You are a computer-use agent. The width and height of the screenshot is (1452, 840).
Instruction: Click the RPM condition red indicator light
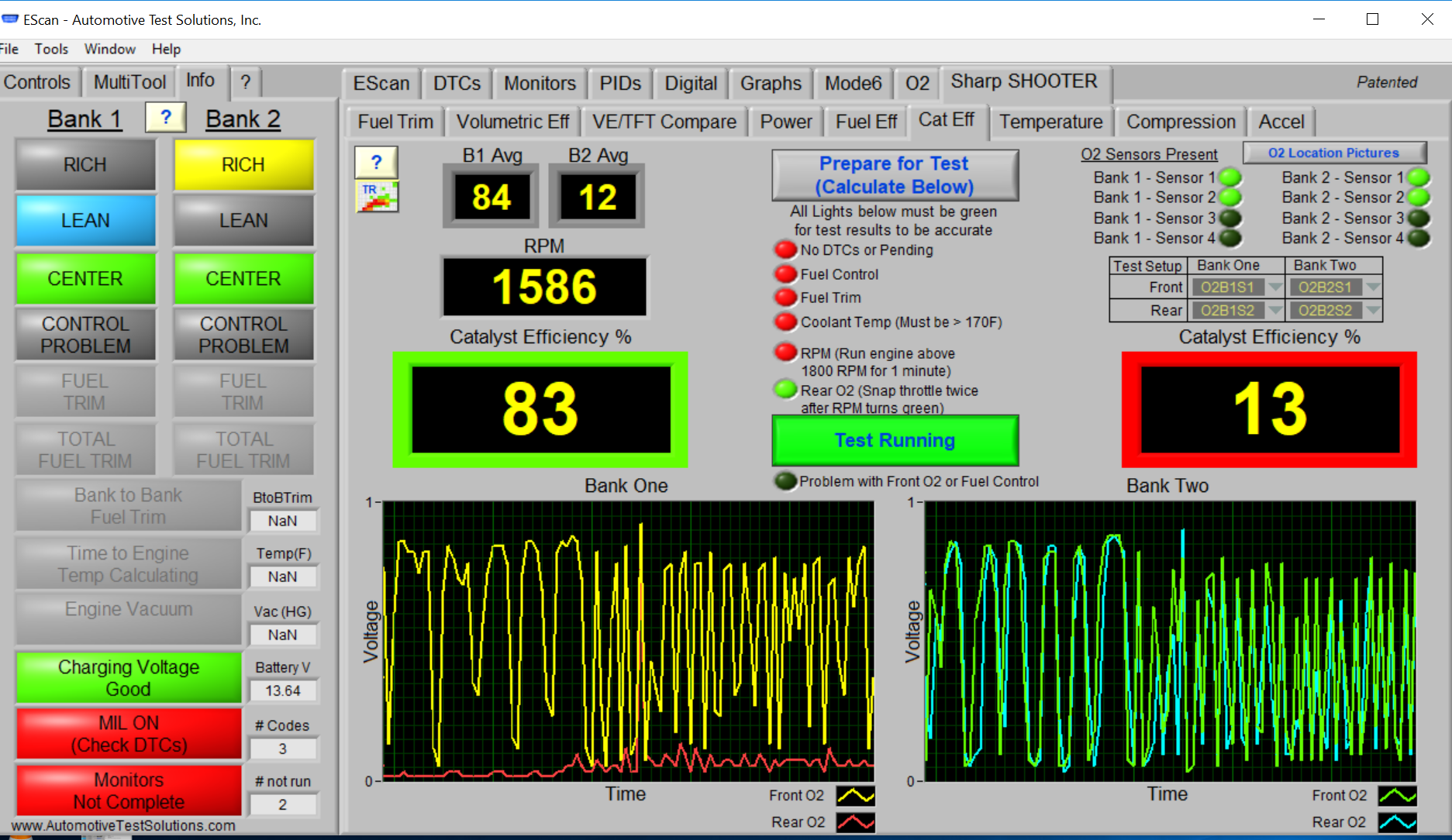coord(786,353)
